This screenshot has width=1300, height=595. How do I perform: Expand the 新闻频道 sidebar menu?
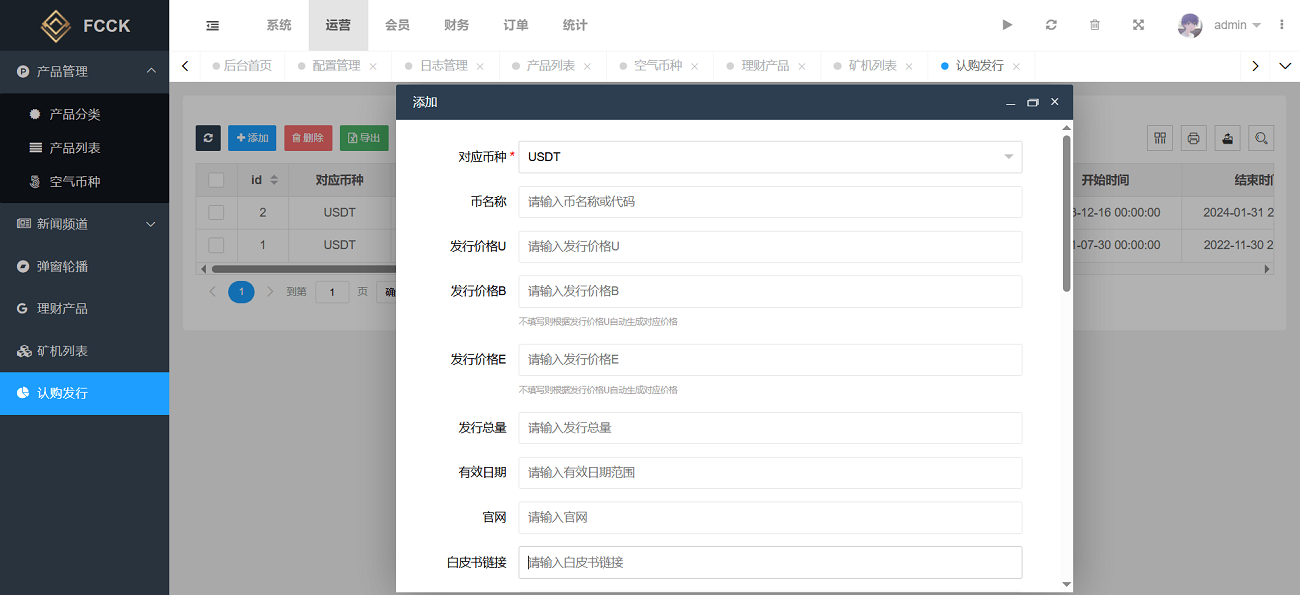85,224
